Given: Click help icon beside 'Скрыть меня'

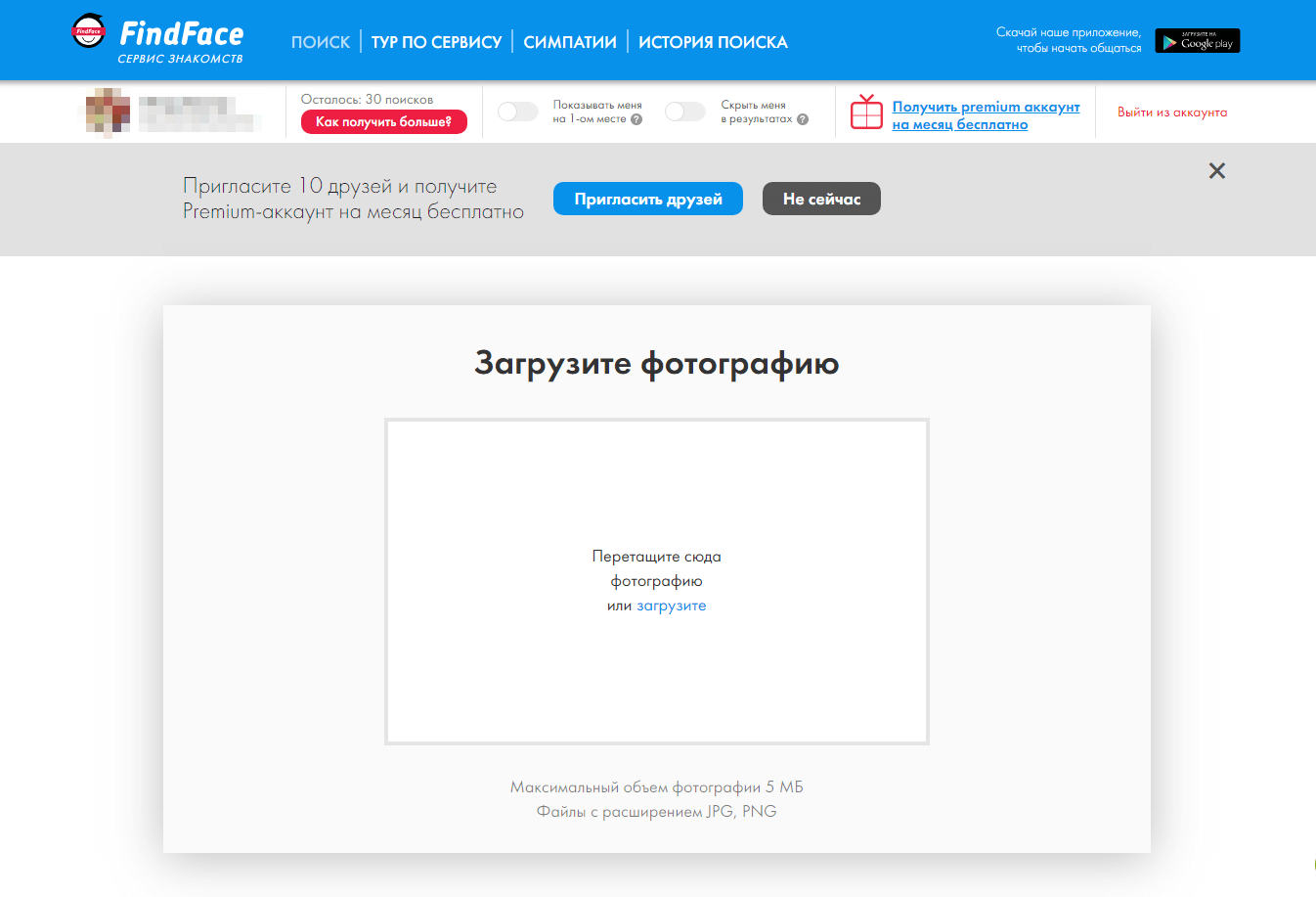Looking at the screenshot, I should tap(803, 119).
